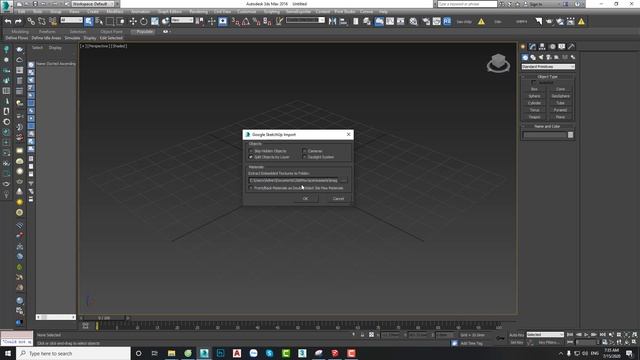
Task: Click the Windows taskbar search box
Action: pyautogui.click(x=73, y=353)
